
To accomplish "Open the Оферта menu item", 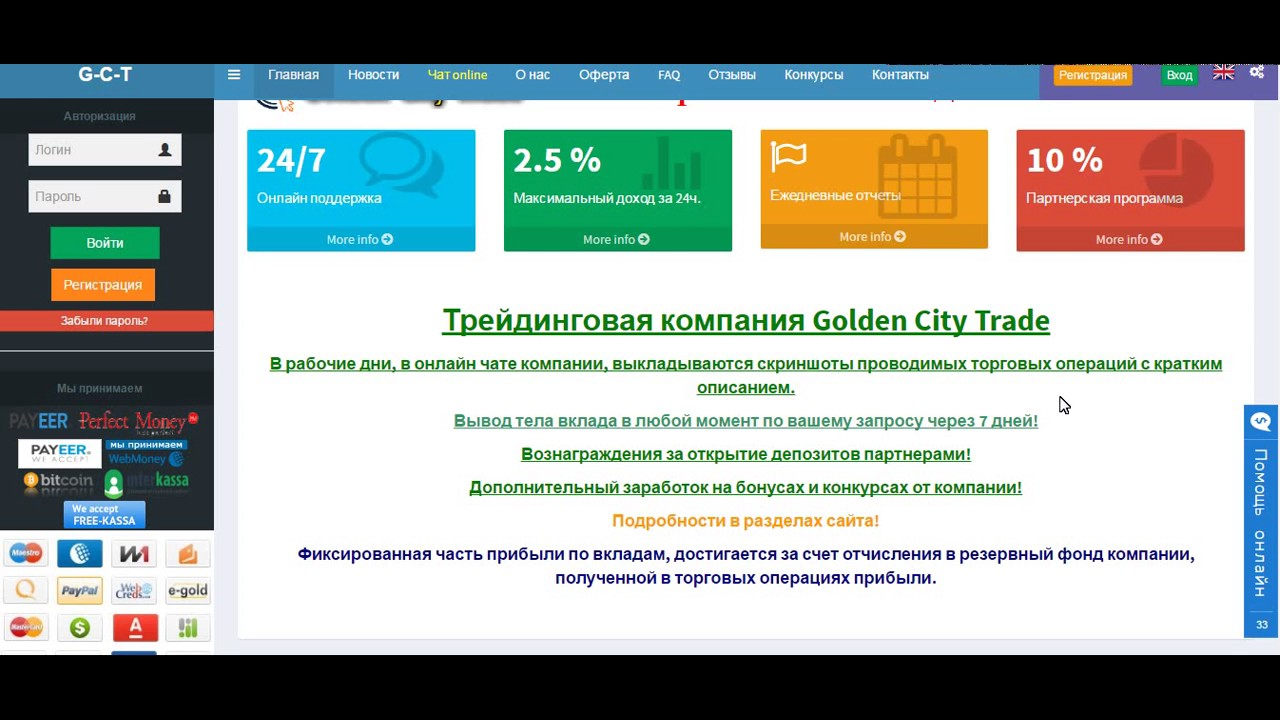I will (x=604, y=75).
